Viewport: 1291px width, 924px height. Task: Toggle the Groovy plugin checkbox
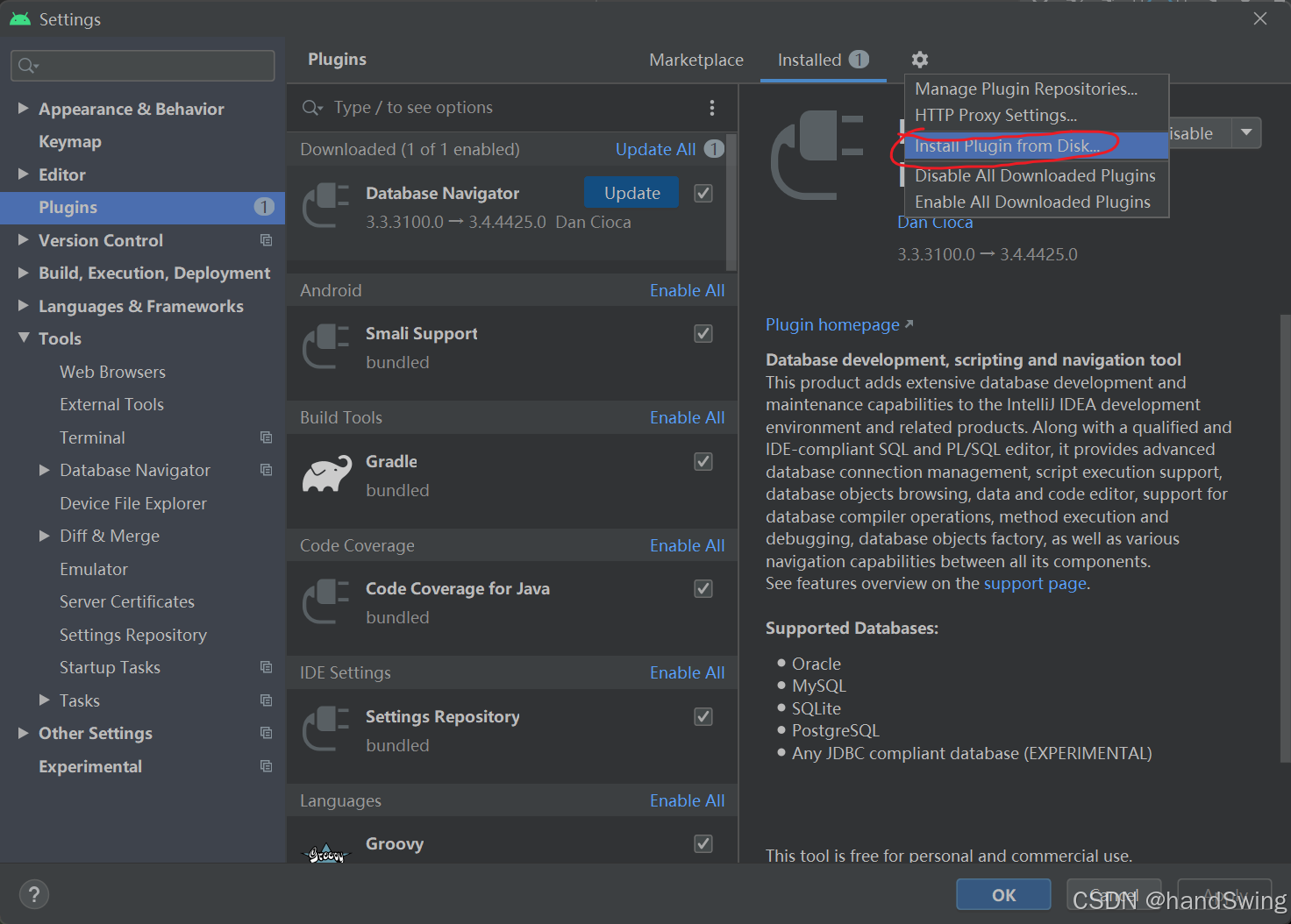coord(703,843)
